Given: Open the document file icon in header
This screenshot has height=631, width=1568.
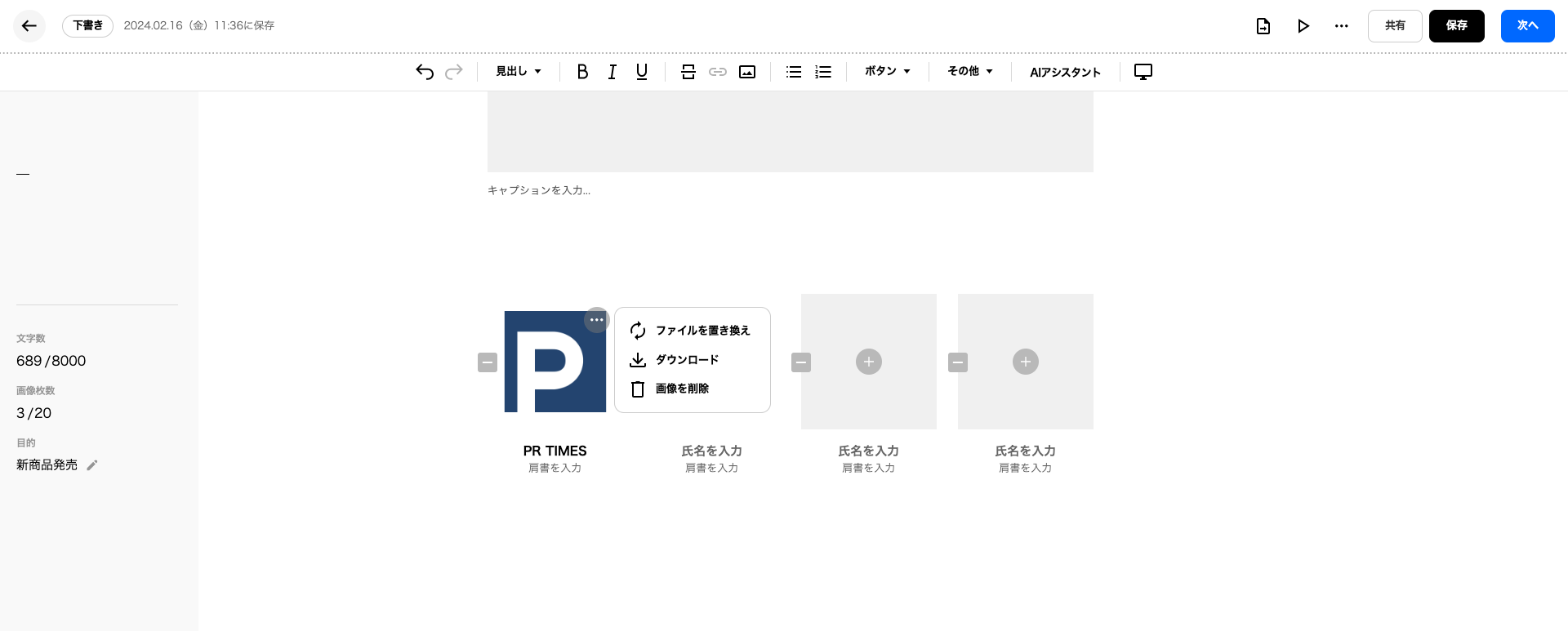Looking at the screenshot, I should coord(1263,26).
